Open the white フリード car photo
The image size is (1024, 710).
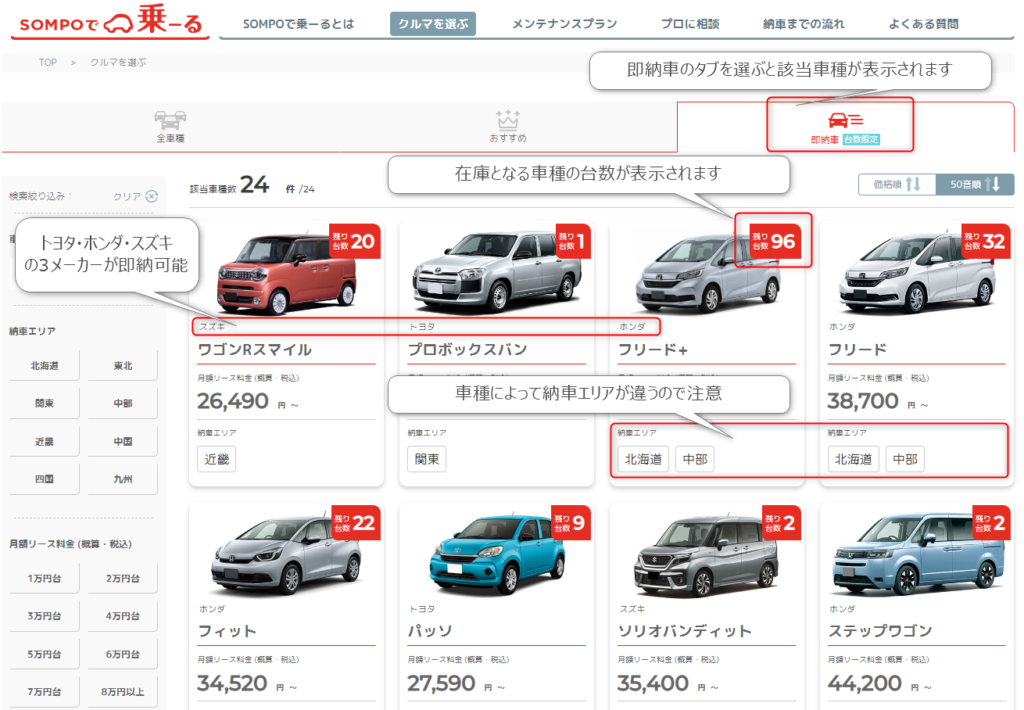(918, 273)
